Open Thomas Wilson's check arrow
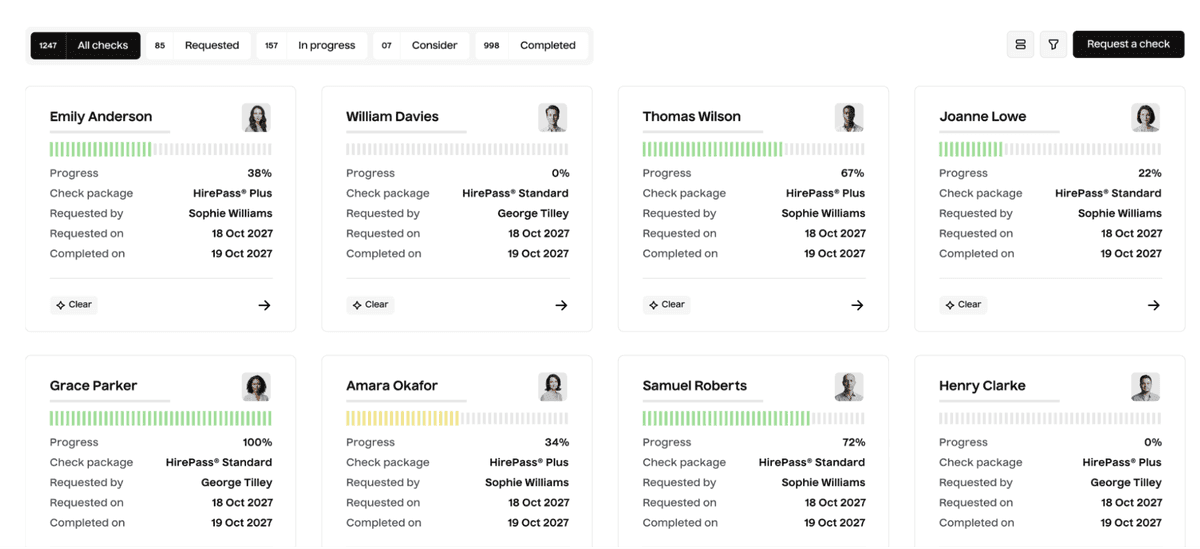Screen dimensions: 1200x549 [x=857, y=305]
